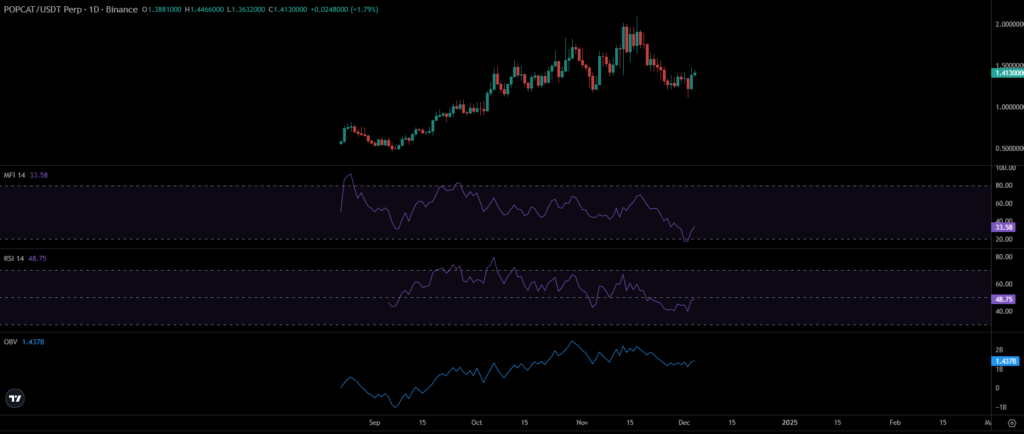Click the Feb label on time axis

(895, 422)
